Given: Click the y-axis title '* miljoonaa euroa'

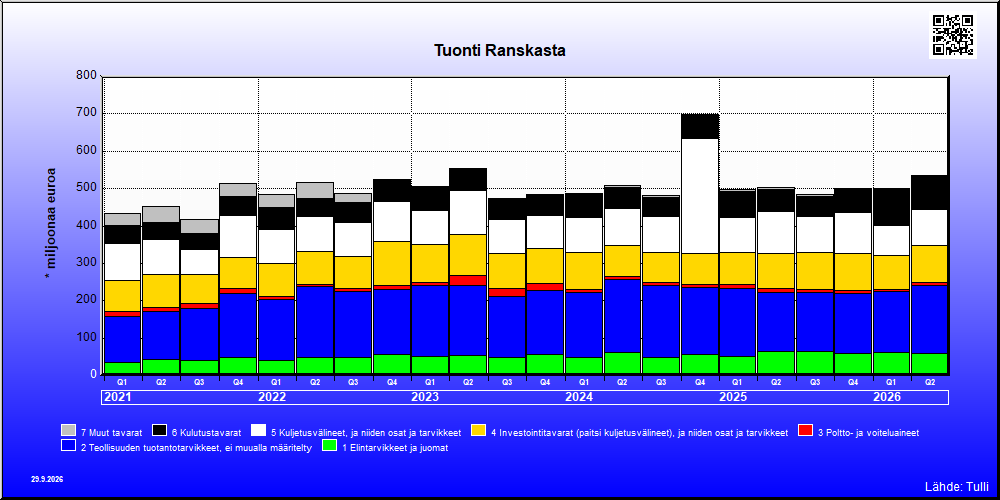Looking at the screenshot, I should (x=50, y=223).
